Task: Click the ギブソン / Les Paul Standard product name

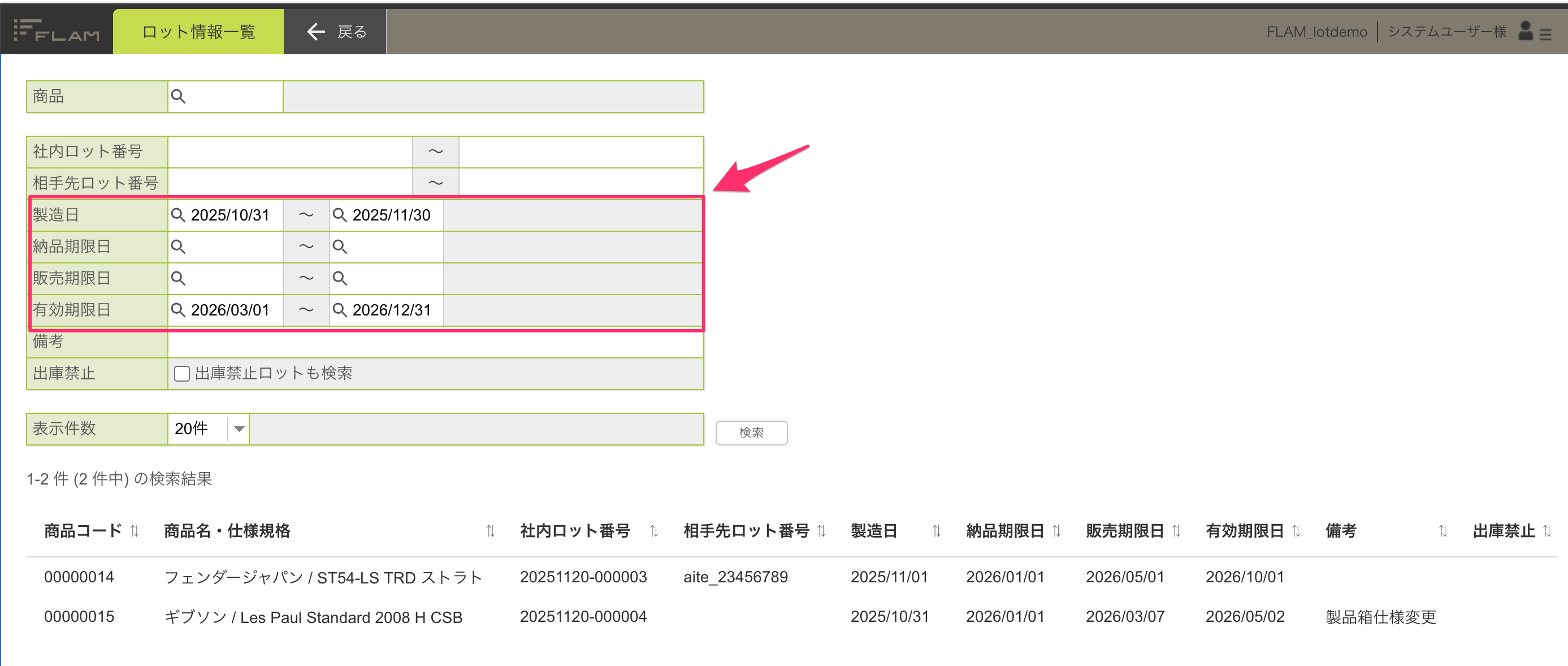Action: (x=314, y=617)
